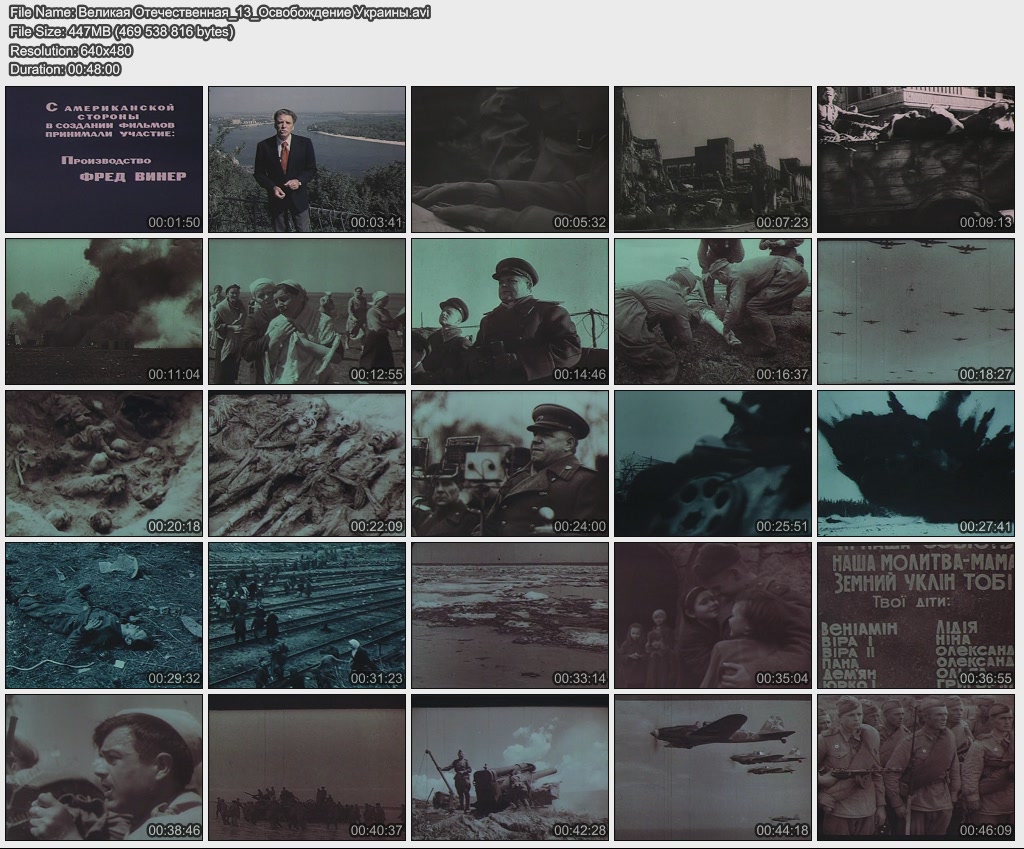Open the explosion smoke thumbnail at 00:11:04
Image resolution: width=1024 pixels, height=849 pixels.
pos(104,311)
